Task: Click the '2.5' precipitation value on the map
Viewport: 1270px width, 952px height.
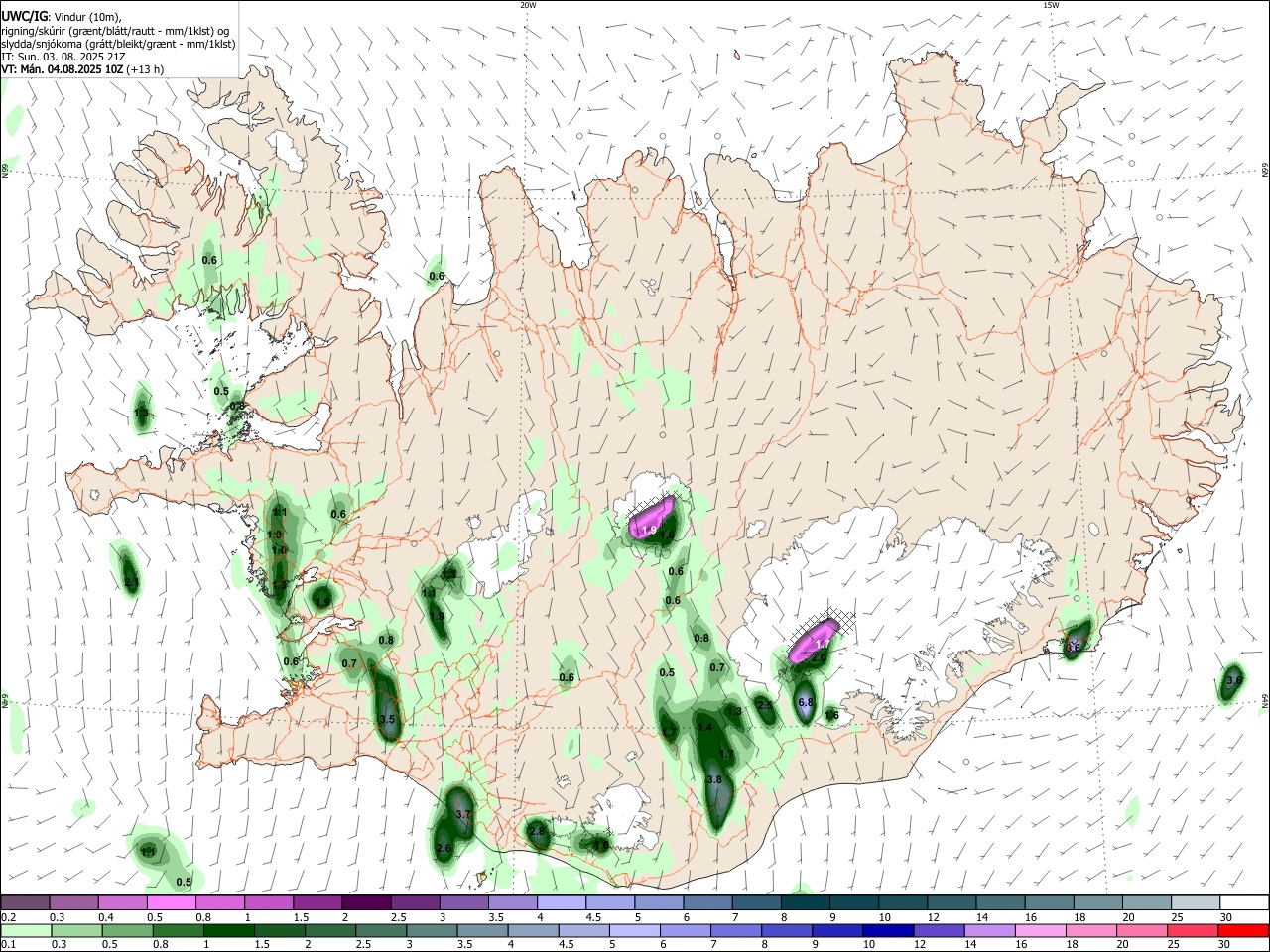Action: pos(764,704)
